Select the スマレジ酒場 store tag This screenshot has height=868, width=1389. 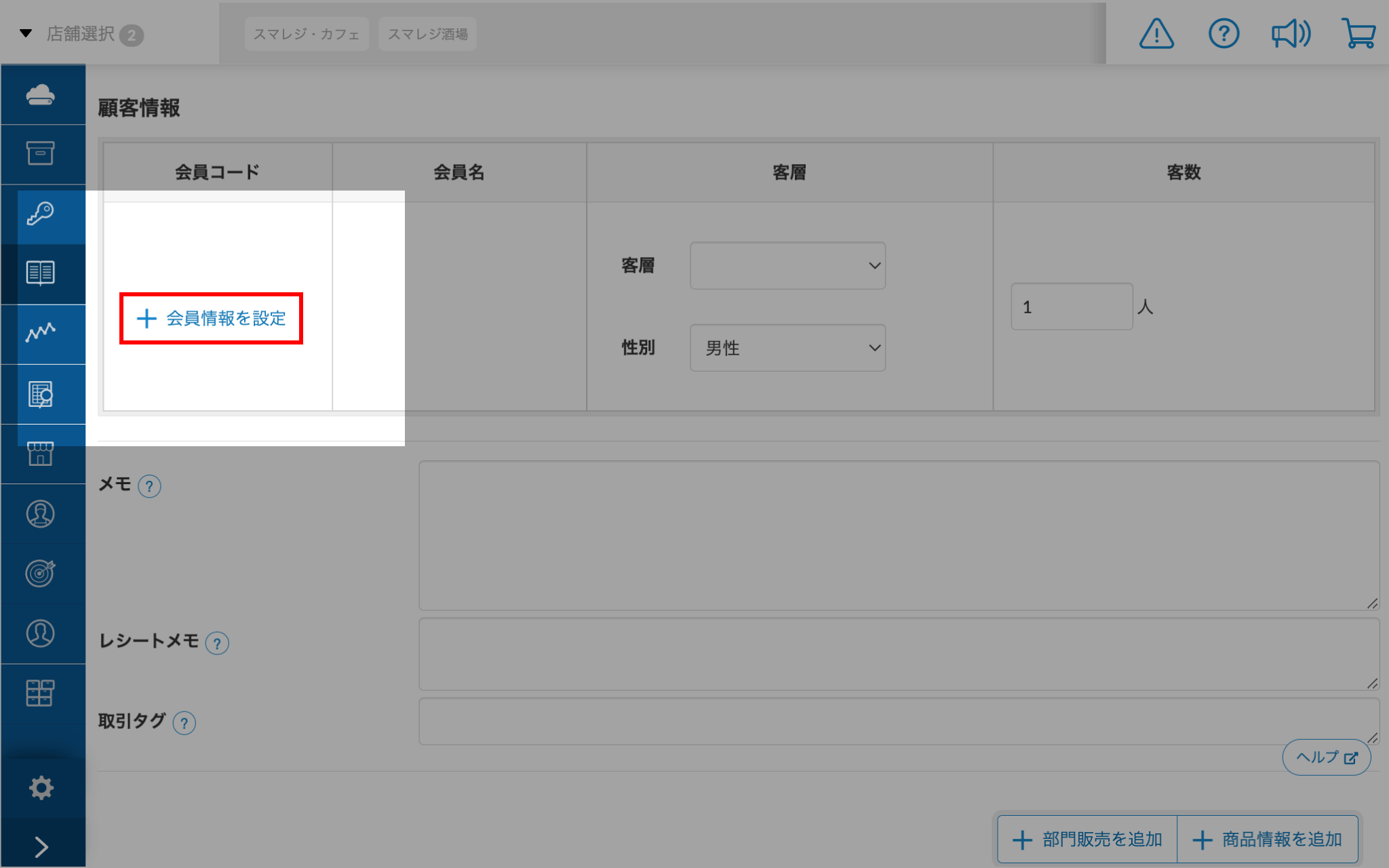[427, 34]
